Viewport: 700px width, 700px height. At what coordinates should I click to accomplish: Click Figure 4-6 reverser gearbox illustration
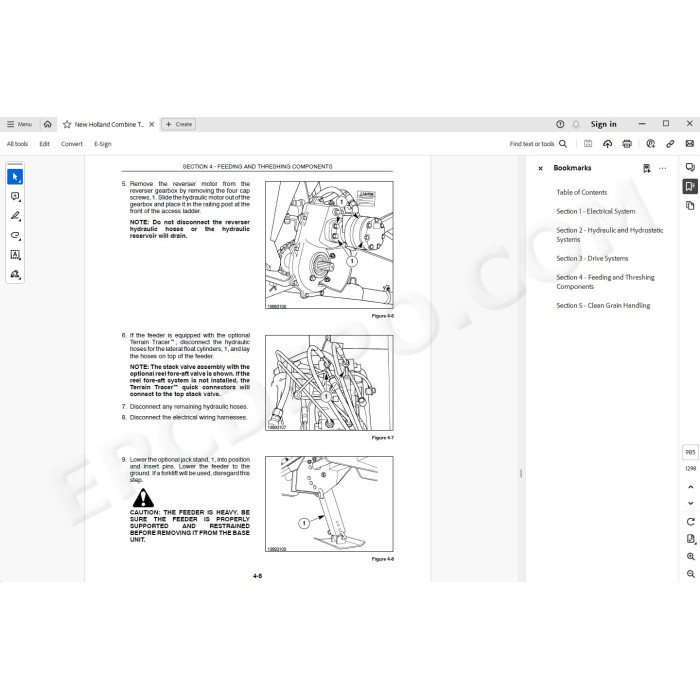click(x=329, y=245)
